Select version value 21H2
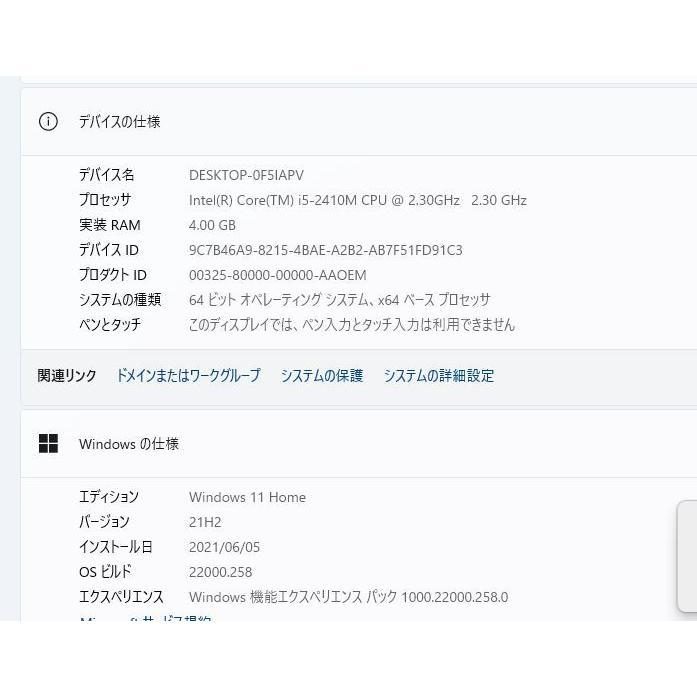The height and width of the screenshot is (697, 697). point(205,522)
